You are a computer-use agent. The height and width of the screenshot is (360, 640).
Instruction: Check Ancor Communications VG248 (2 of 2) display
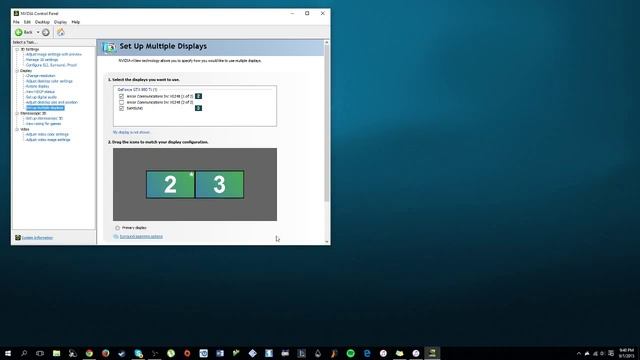(121, 102)
